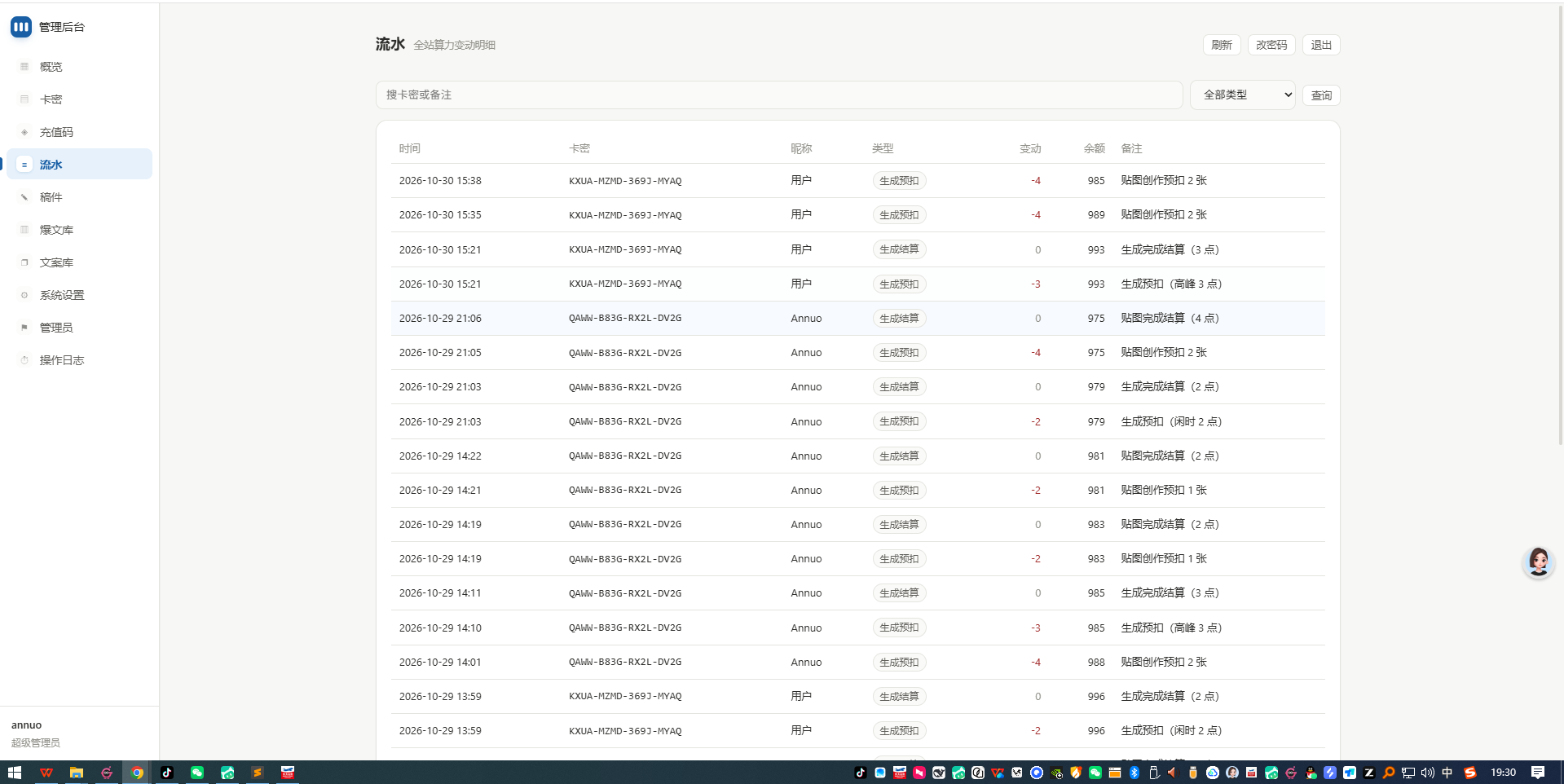Click the 文案库 sidebar icon
The height and width of the screenshot is (784, 1564).
[24, 262]
